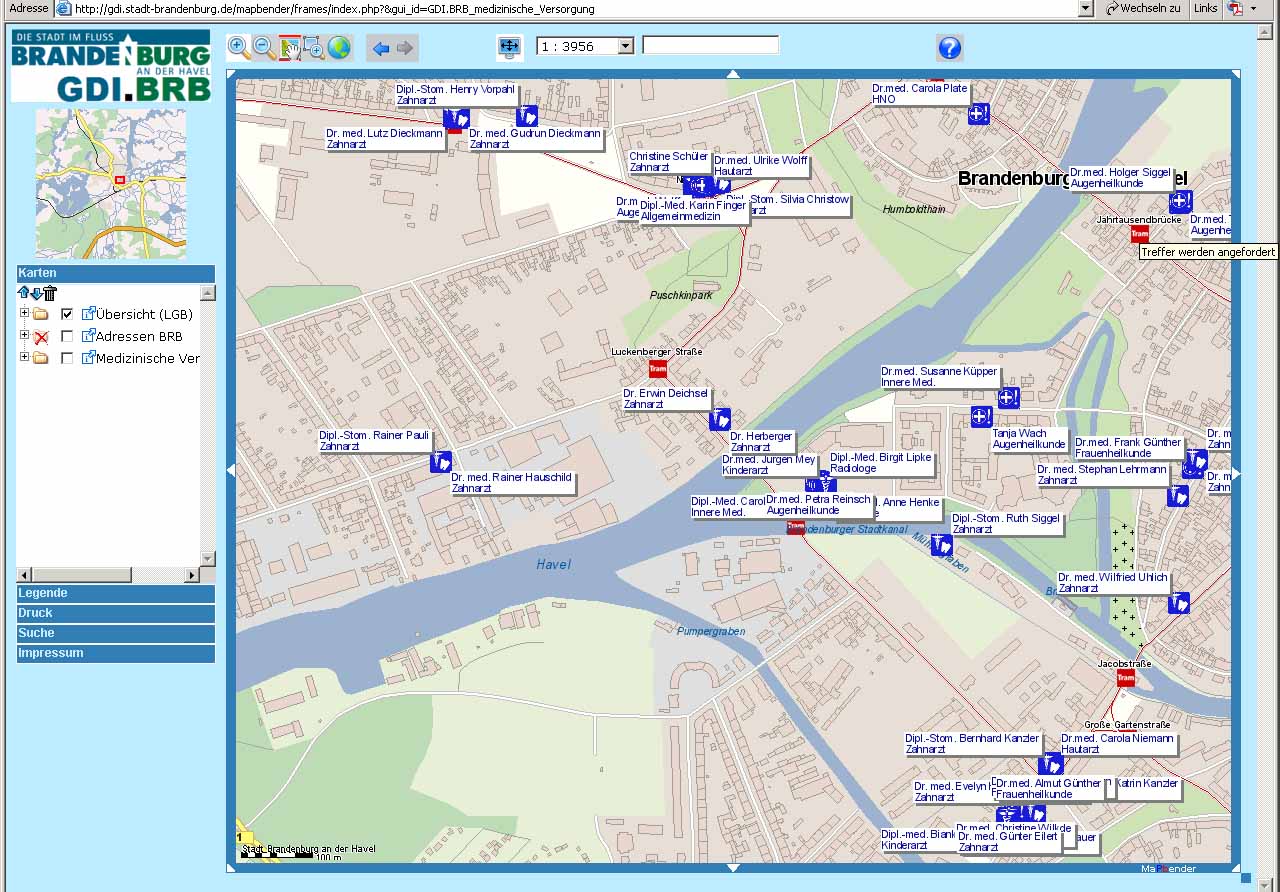Click the trash icon under Karten

50,293
